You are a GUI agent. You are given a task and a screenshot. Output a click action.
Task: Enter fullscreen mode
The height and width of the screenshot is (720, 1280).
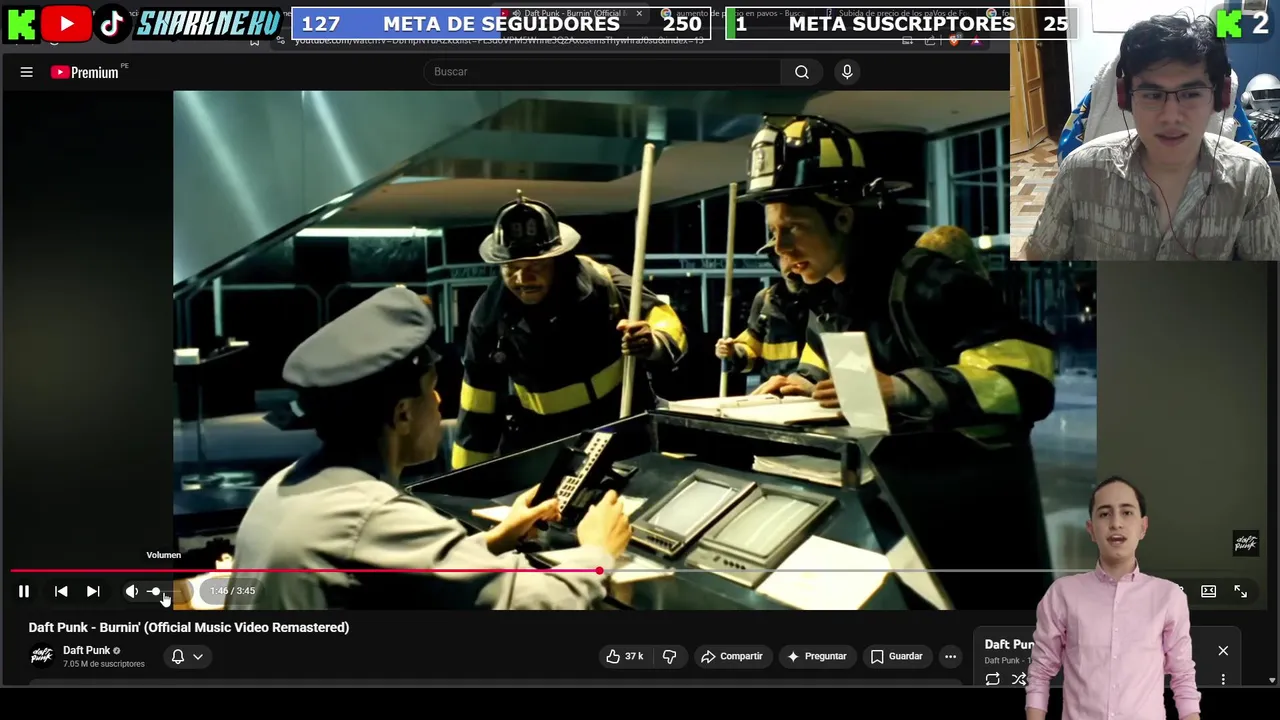click(x=1240, y=591)
